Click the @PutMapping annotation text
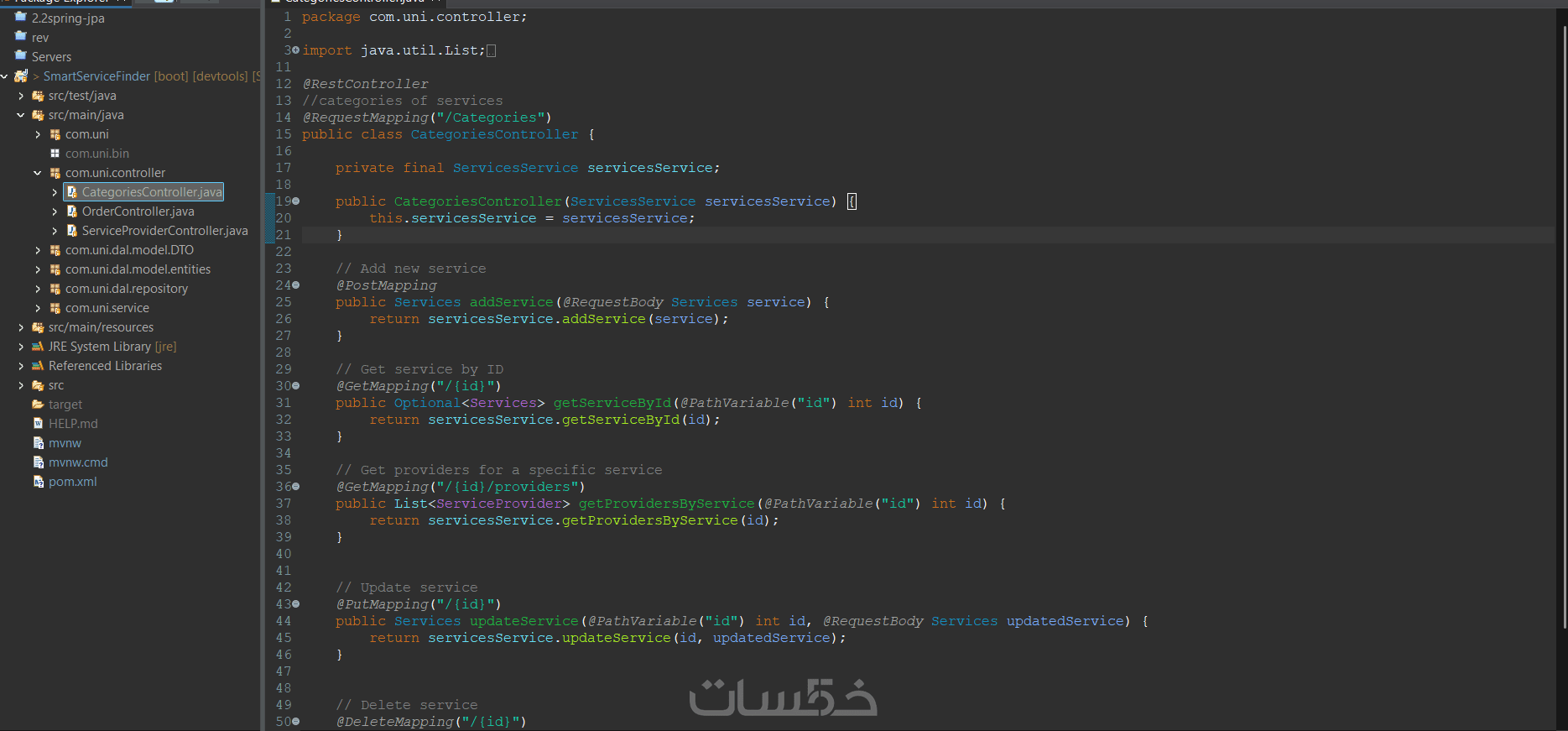This screenshot has width=1568, height=731. [x=383, y=604]
